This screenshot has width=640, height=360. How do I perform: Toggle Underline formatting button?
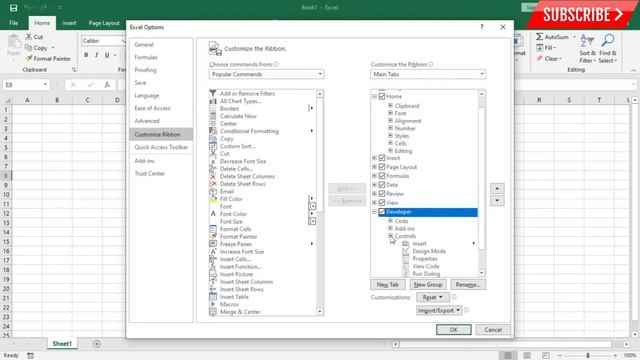click(x=107, y=55)
